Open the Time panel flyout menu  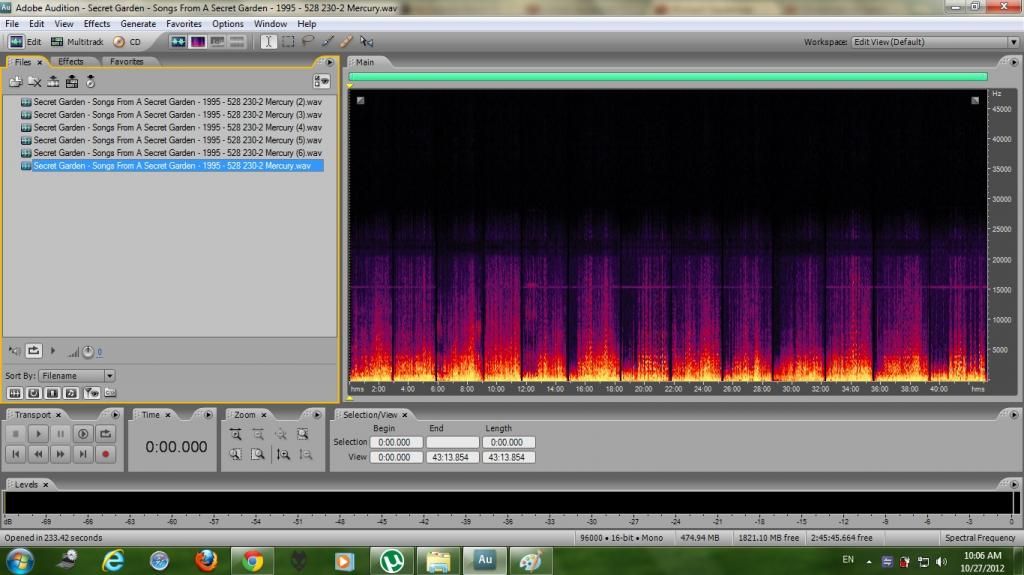pos(208,415)
